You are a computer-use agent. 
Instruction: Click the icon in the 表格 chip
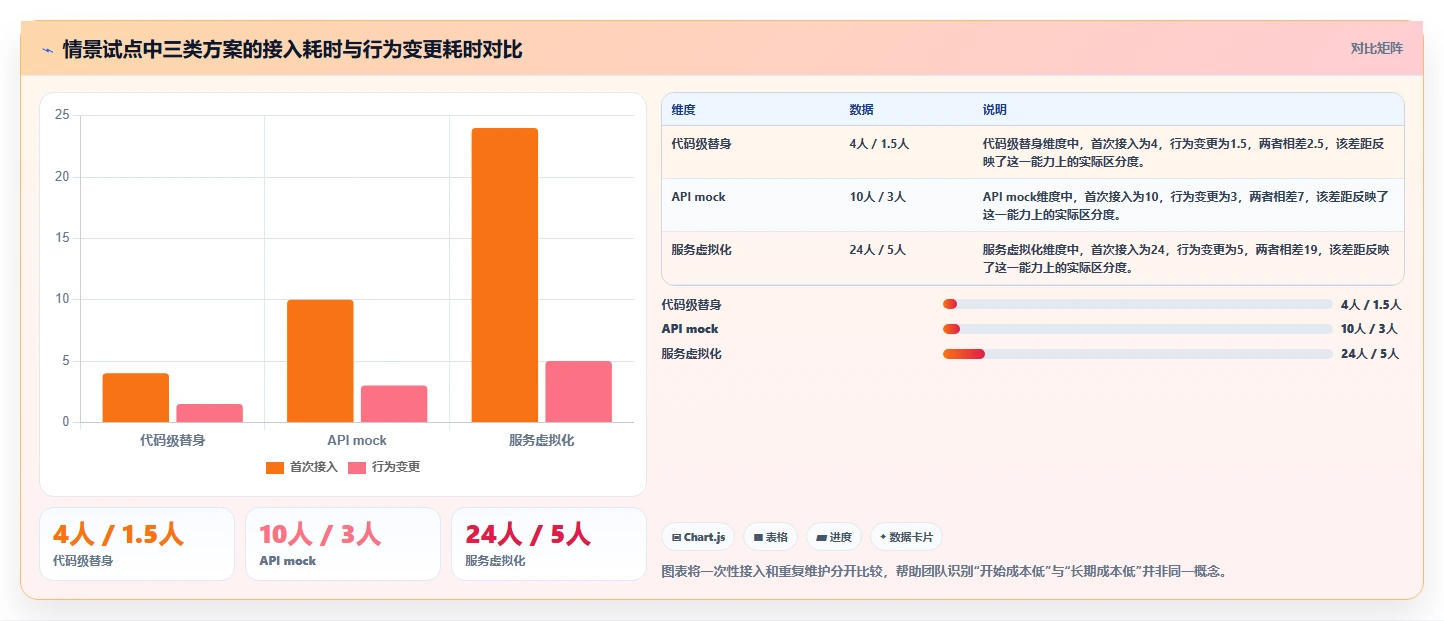(758, 537)
